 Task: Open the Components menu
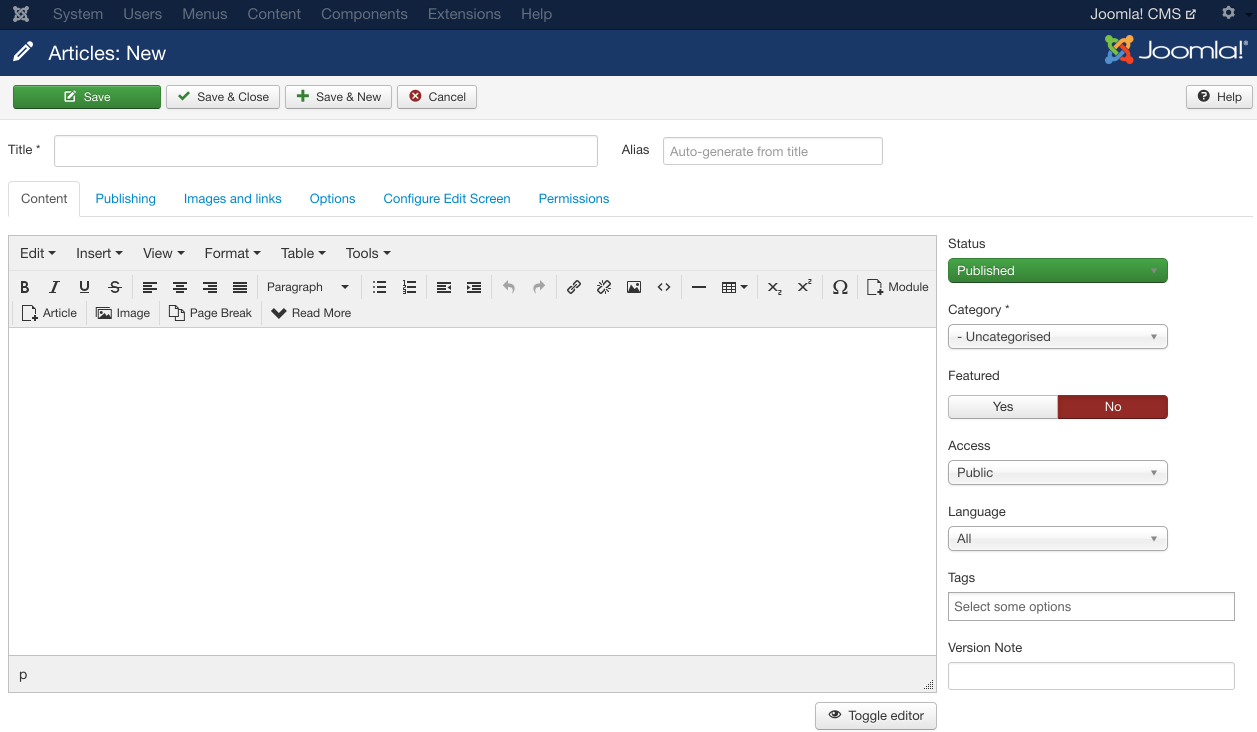[364, 14]
